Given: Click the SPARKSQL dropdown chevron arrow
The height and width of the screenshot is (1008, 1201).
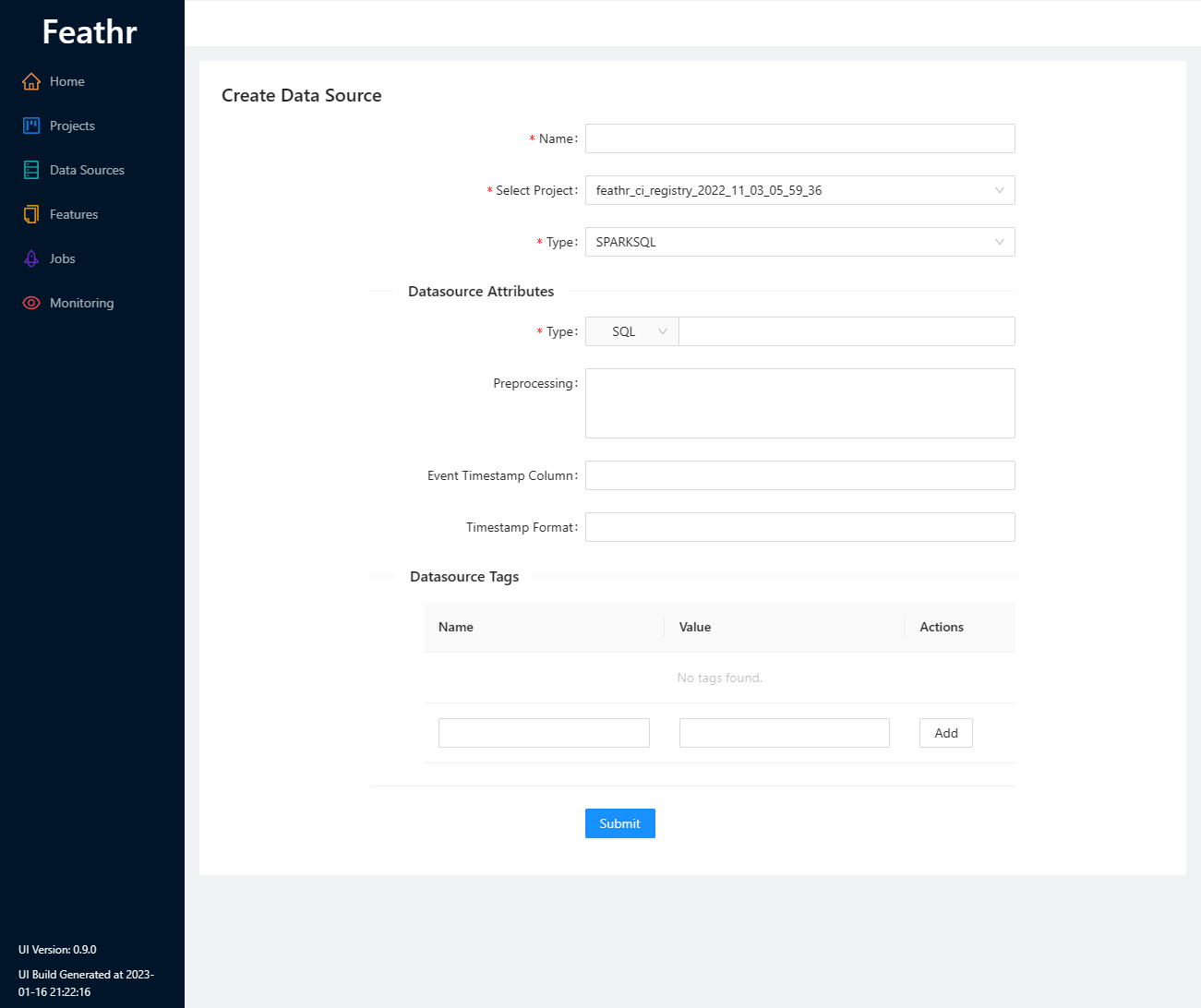Looking at the screenshot, I should click(x=999, y=242).
